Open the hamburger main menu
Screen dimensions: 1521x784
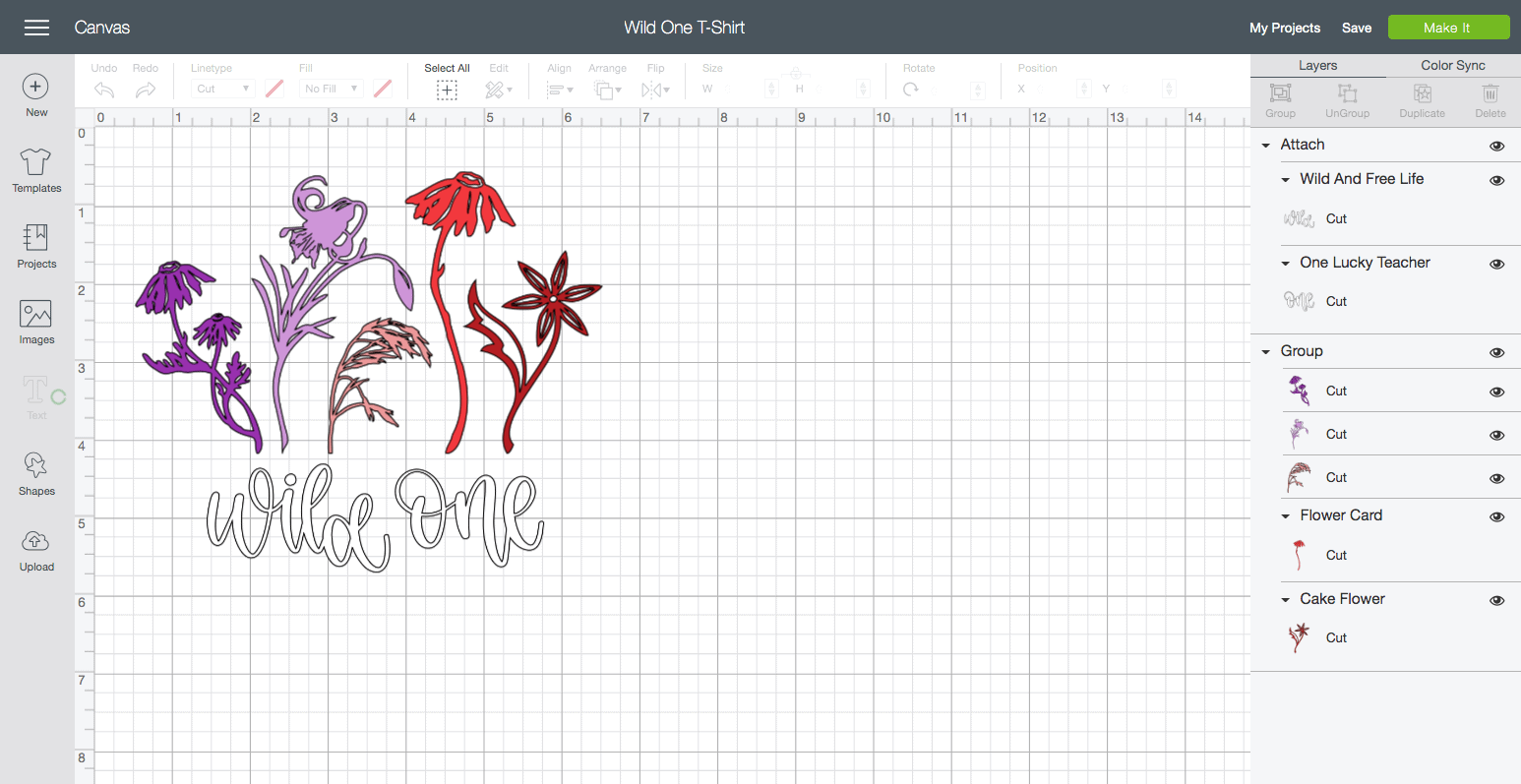36,28
